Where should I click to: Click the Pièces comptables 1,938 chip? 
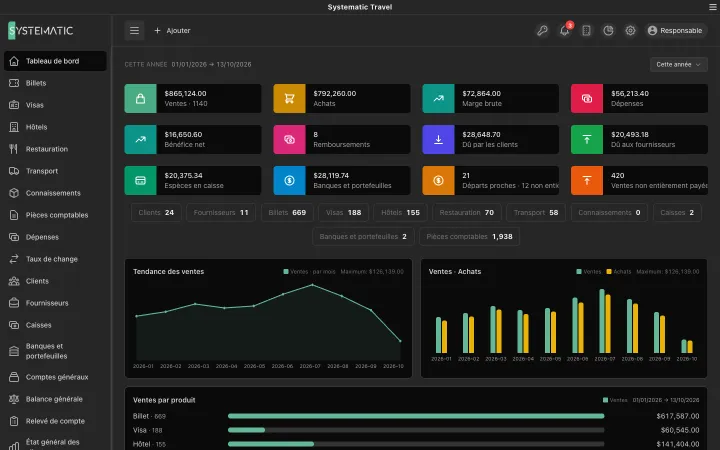coord(469,236)
